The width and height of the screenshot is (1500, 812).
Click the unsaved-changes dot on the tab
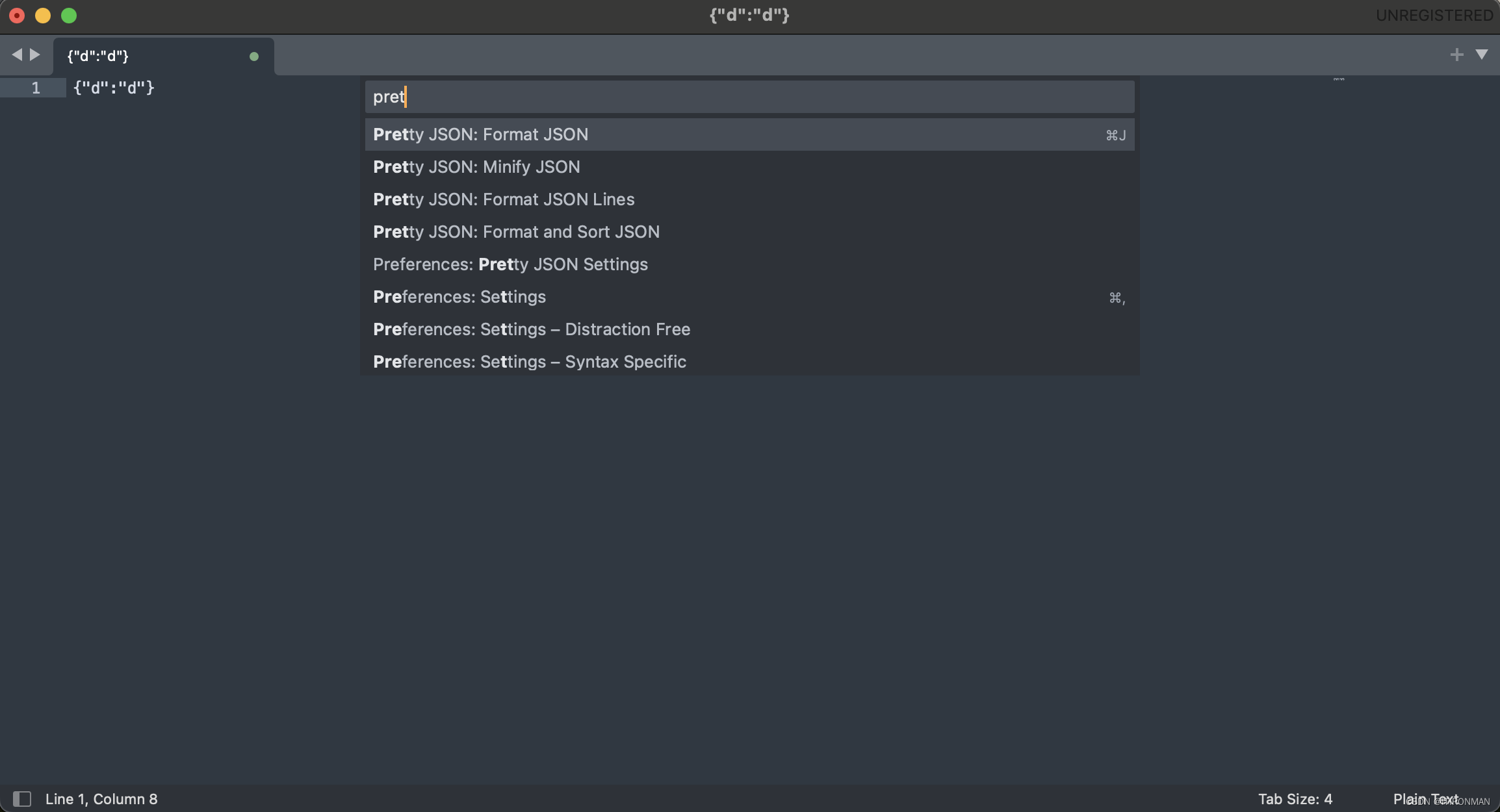(x=254, y=57)
